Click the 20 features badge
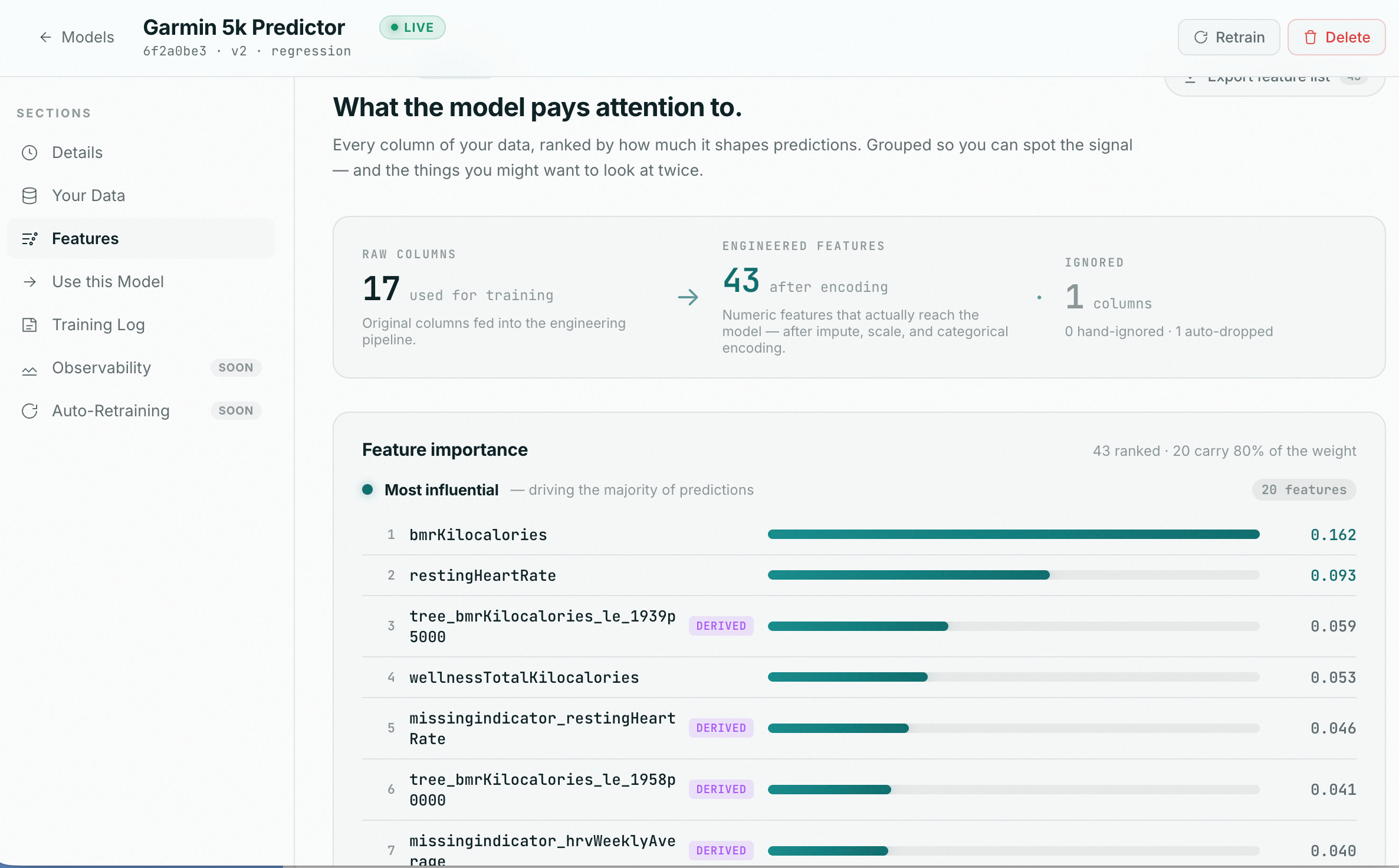Screen dimensions: 1399x868 coord(1304,489)
